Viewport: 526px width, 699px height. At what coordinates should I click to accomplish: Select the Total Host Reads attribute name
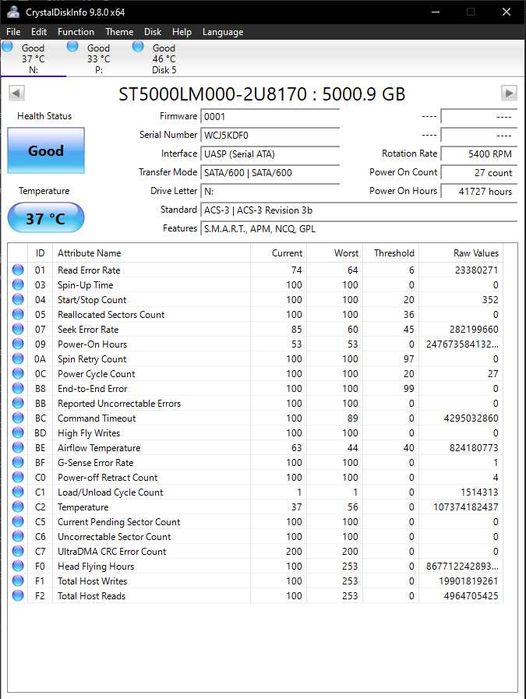pyautogui.click(x=91, y=596)
